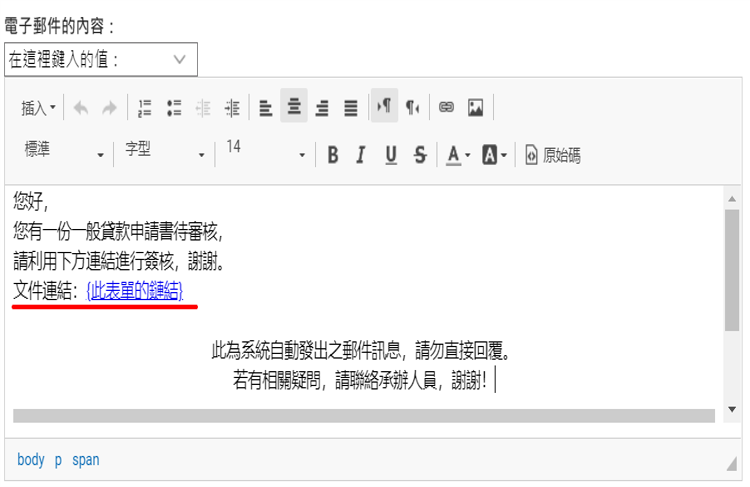
Task: Click the editor resize grip corner
Action: [x=731, y=463]
